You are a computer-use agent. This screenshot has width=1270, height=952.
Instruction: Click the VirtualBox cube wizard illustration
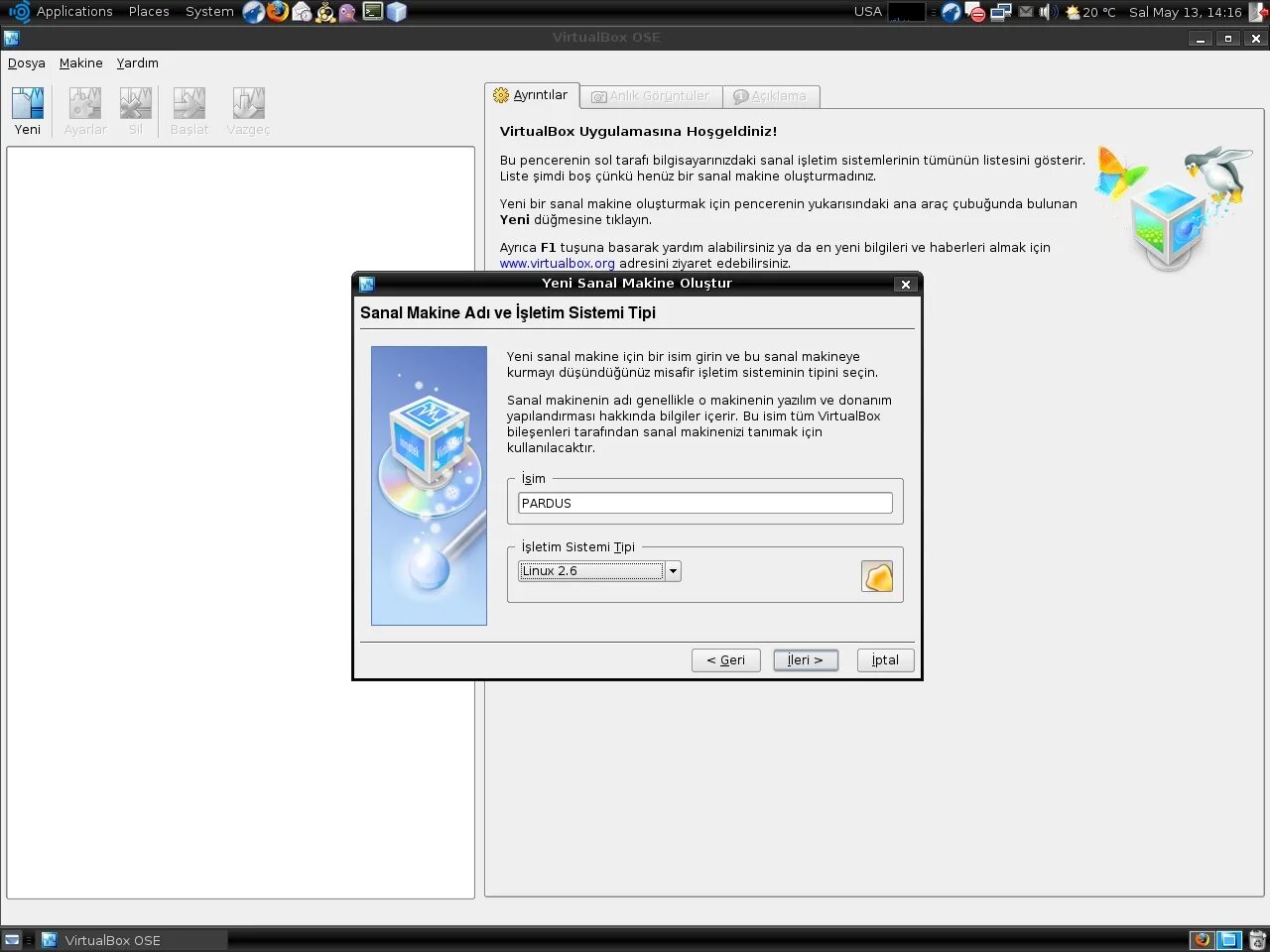[x=429, y=485]
